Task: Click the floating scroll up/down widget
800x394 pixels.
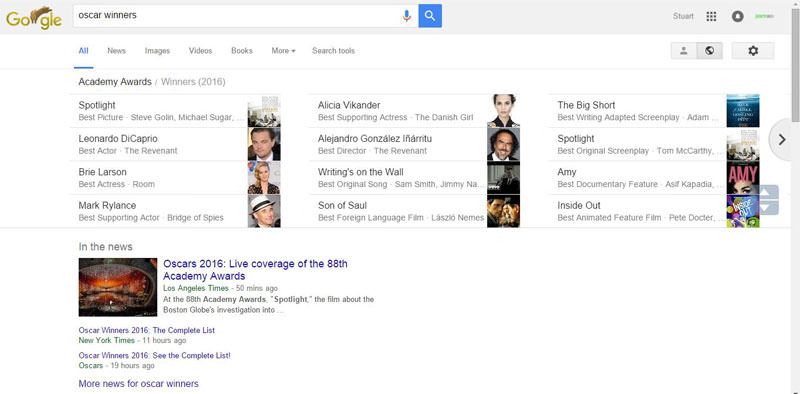Action: point(769,200)
